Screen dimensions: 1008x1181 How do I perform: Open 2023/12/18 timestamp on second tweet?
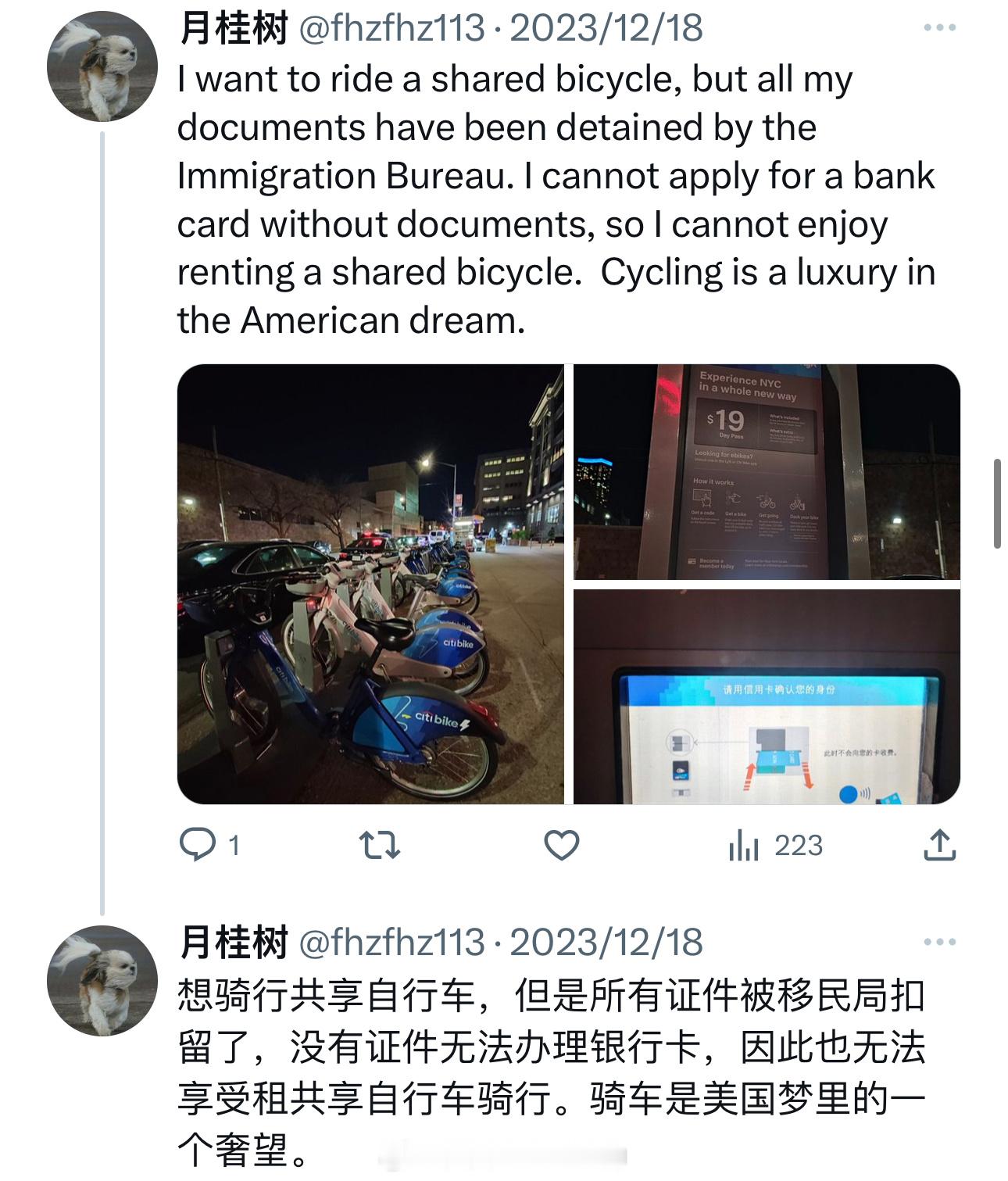pyautogui.click(x=606, y=943)
